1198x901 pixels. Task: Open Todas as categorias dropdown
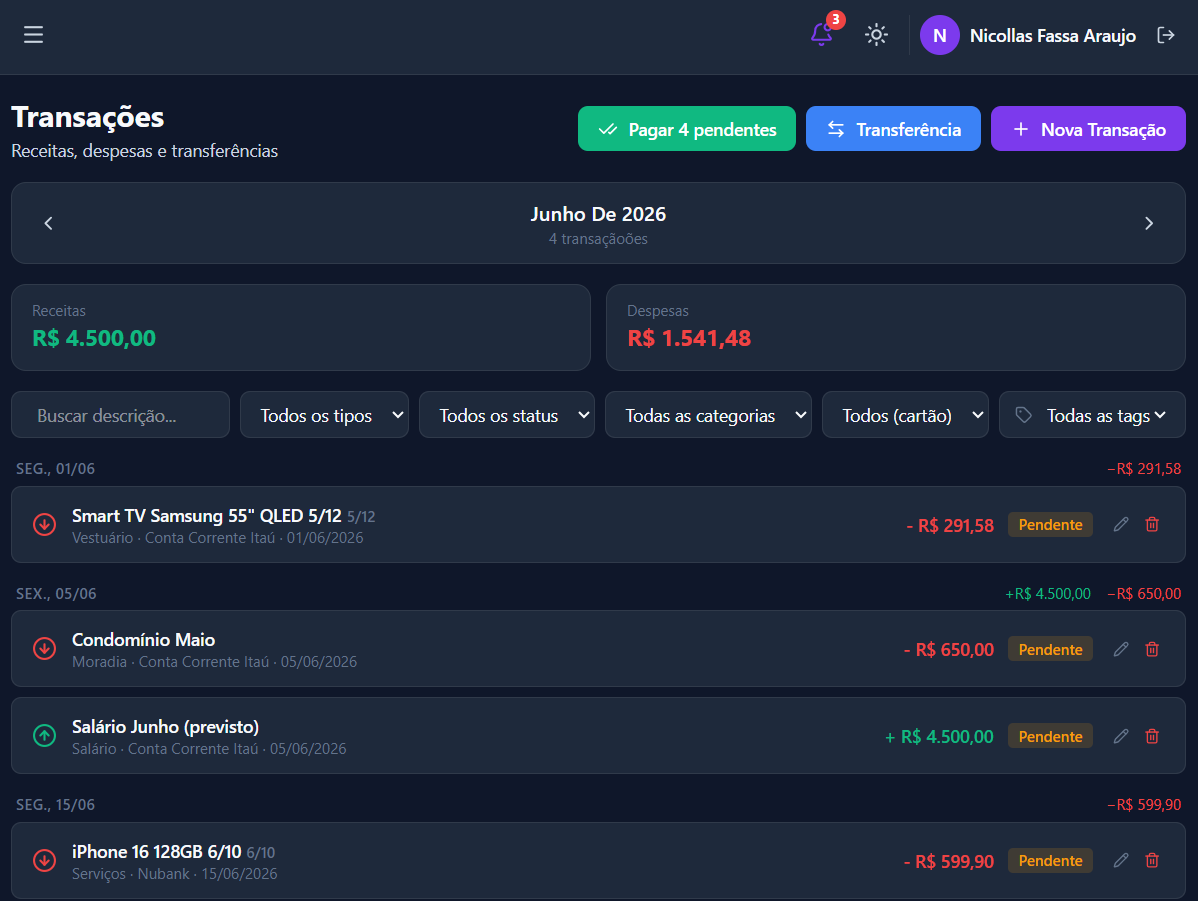pos(708,415)
